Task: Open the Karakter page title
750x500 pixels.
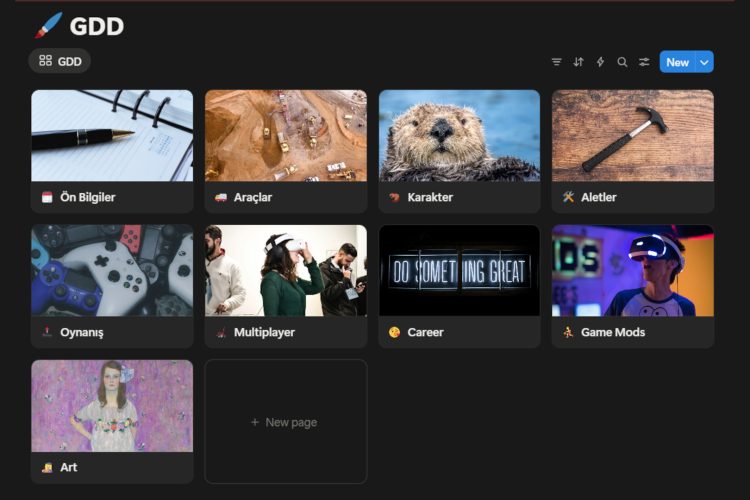Action: coord(430,197)
